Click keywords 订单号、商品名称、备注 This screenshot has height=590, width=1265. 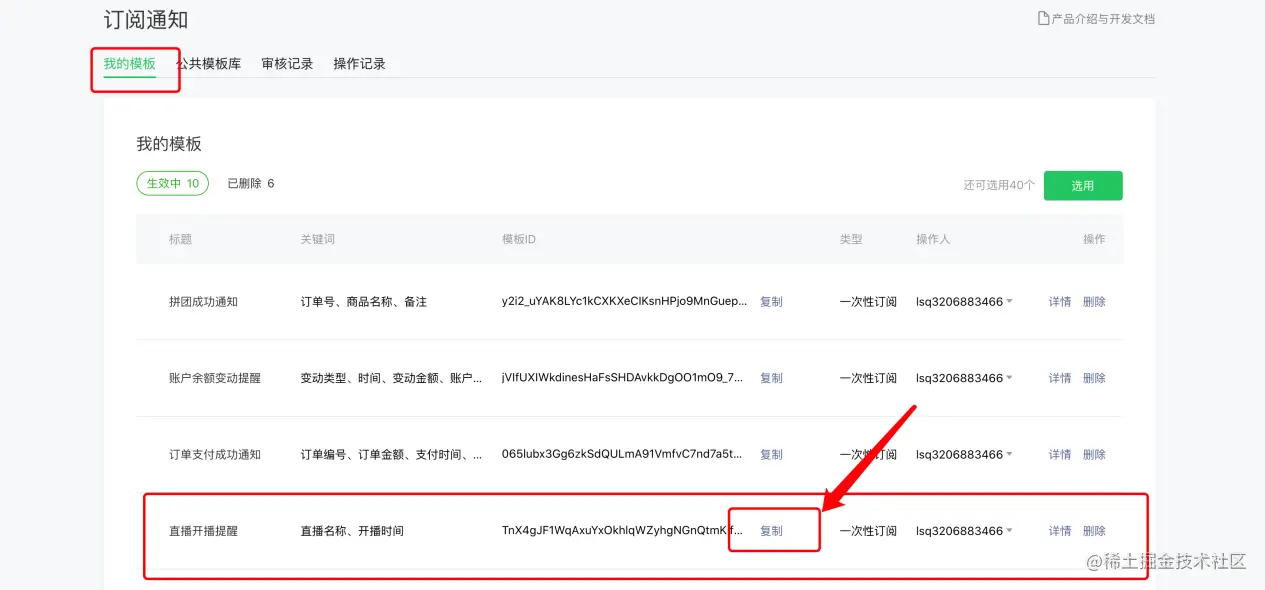pos(364,302)
